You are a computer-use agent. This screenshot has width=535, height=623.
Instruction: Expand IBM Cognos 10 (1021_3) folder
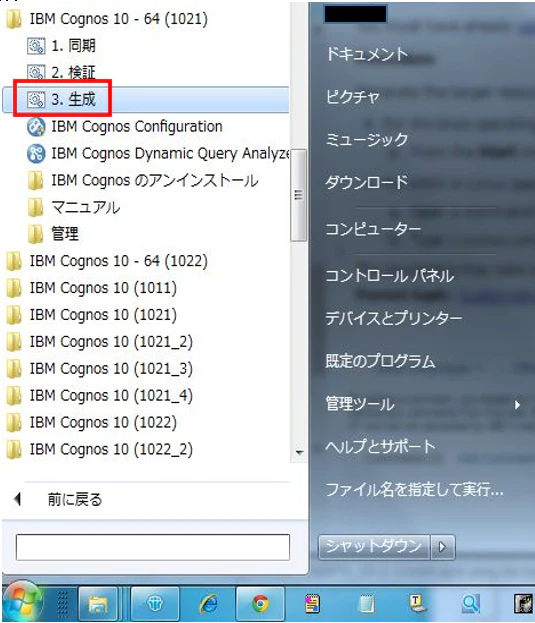pos(99,369)
